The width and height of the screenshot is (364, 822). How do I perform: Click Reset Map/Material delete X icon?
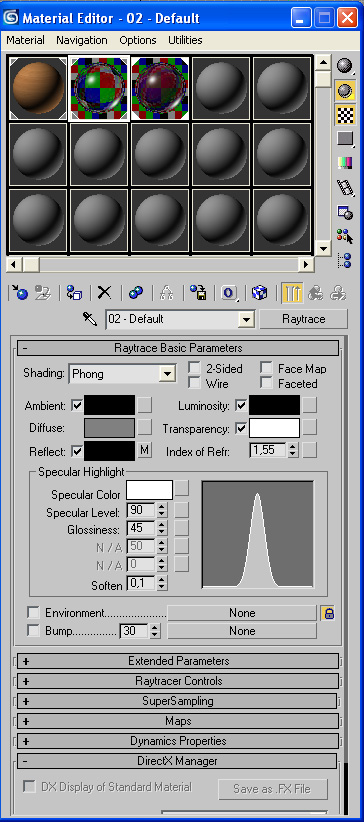[x=105, y=293]
